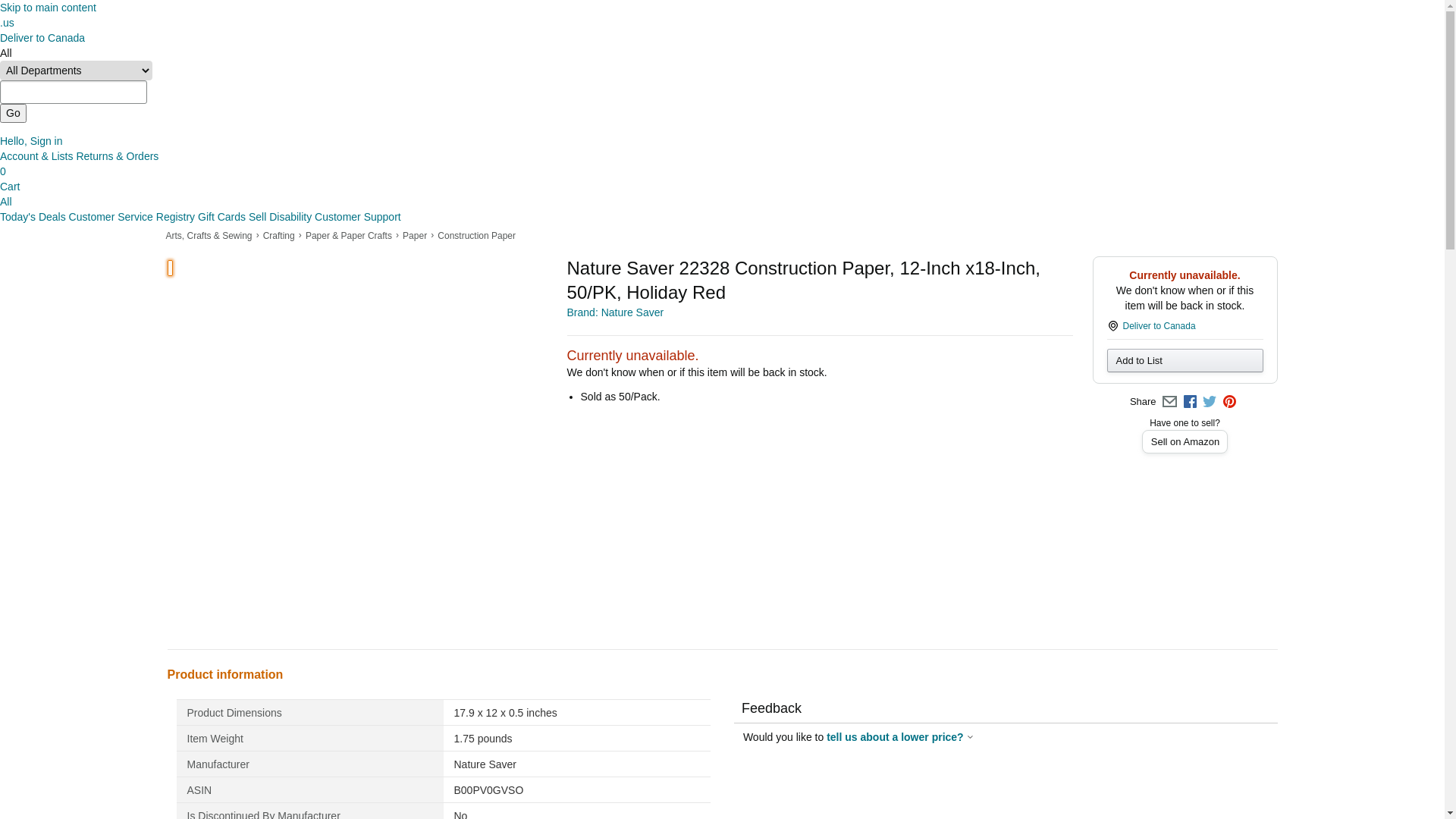
Task: Open Arts, Crafts & Sewing breadcrumb
Action: [x=209, y=236]
